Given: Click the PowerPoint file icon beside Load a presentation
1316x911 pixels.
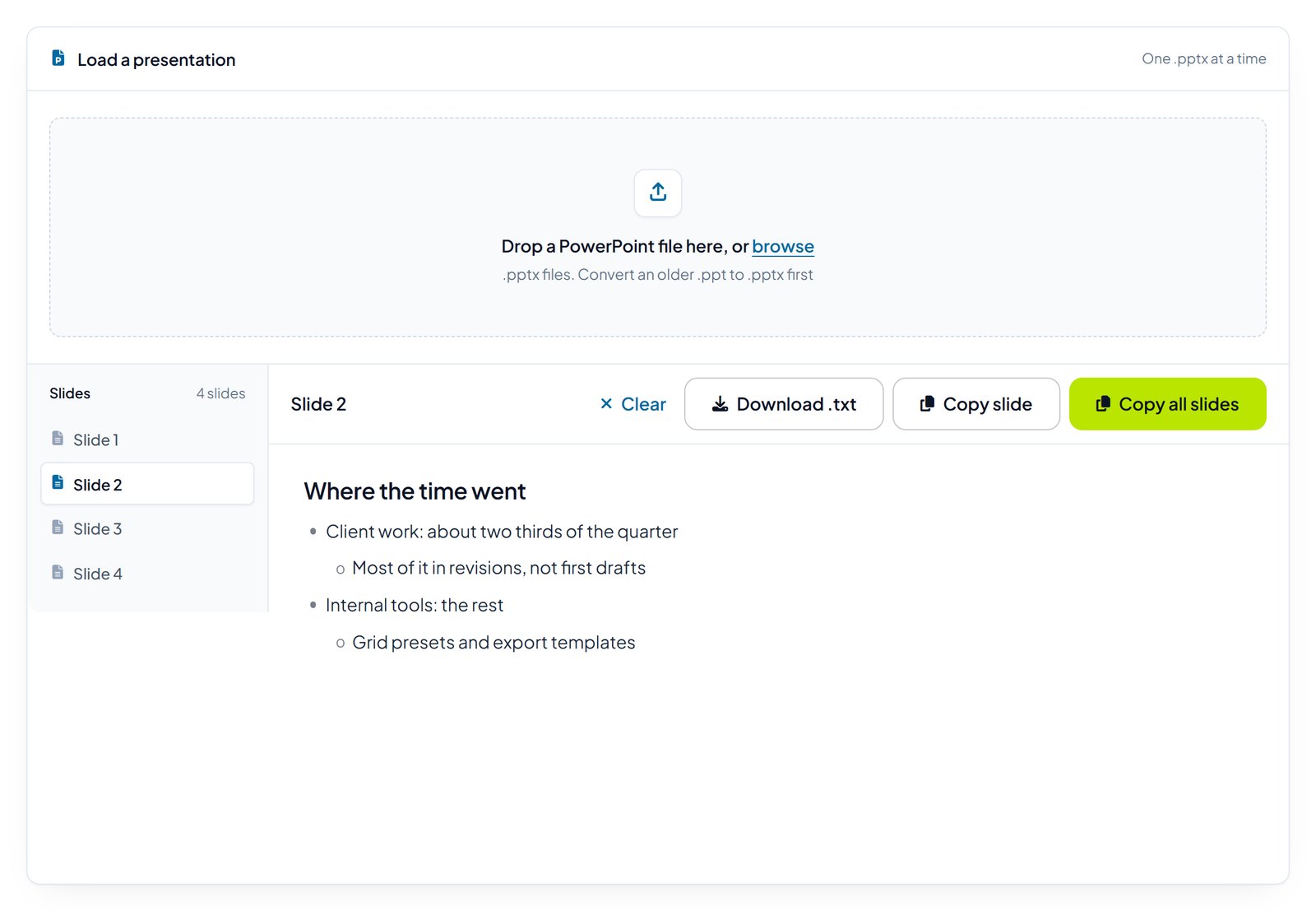Looking at the screenshot, I should point(58,58).
